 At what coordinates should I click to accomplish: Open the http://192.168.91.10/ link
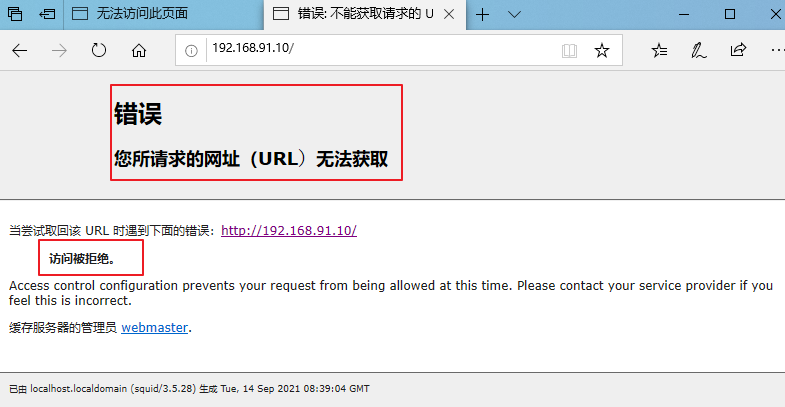pyautogui.click(x=289, y=230)
